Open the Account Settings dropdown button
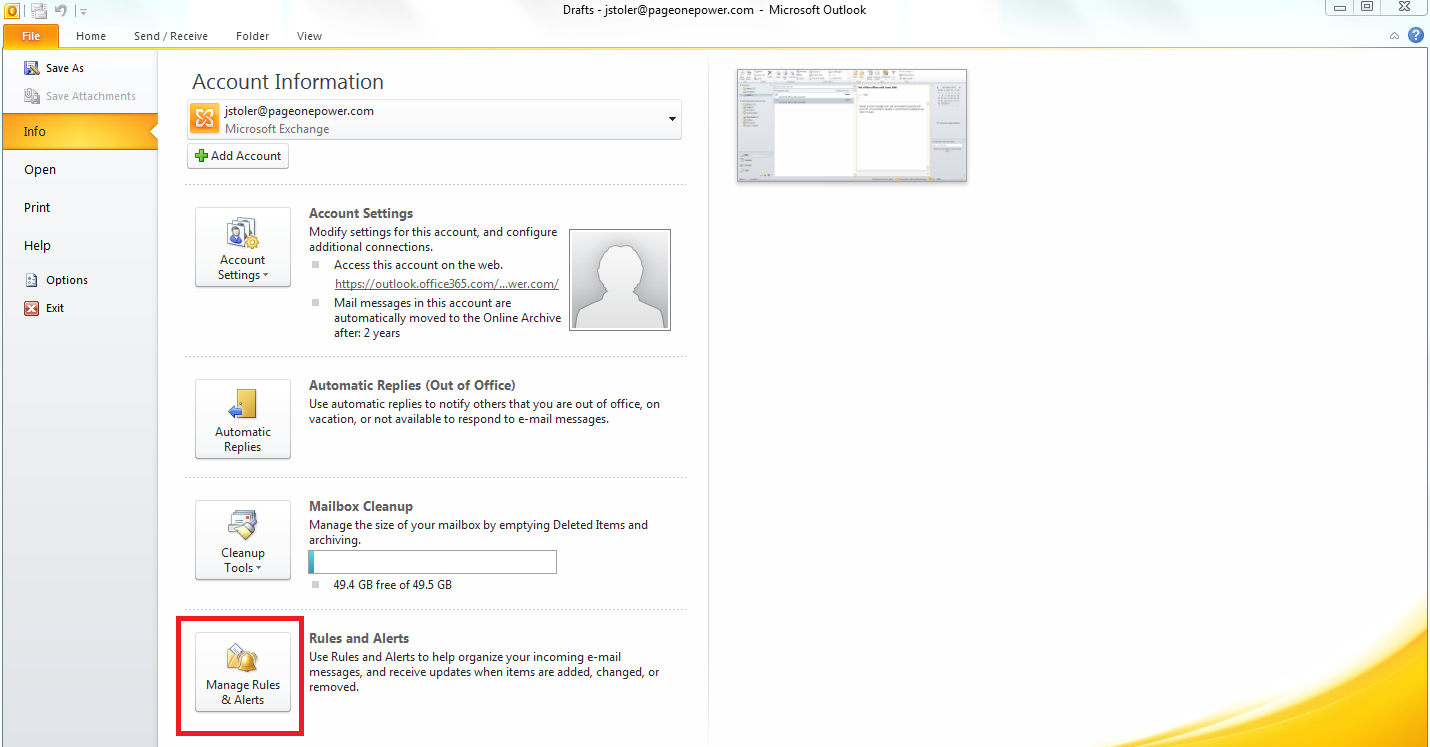Image resolution: width=1430 pixels, height=747 pixels. (x=243, y=247)
